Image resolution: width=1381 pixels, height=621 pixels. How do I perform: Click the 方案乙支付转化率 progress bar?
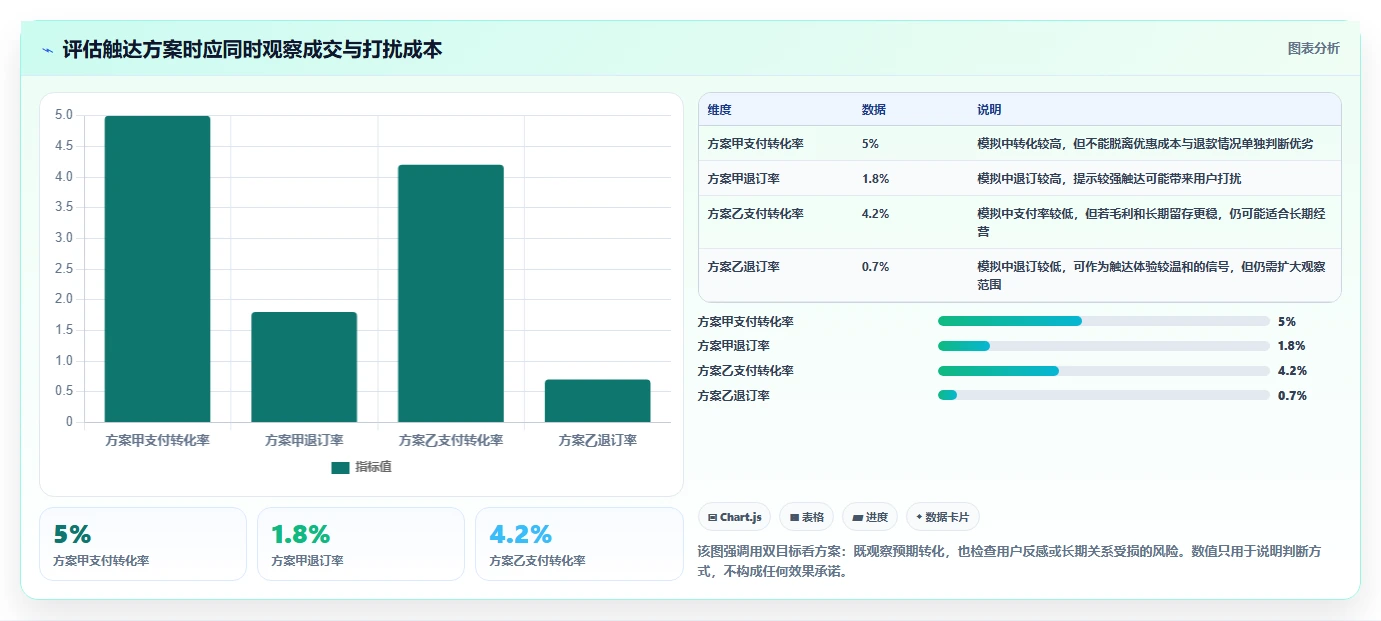pos(1104,370)
